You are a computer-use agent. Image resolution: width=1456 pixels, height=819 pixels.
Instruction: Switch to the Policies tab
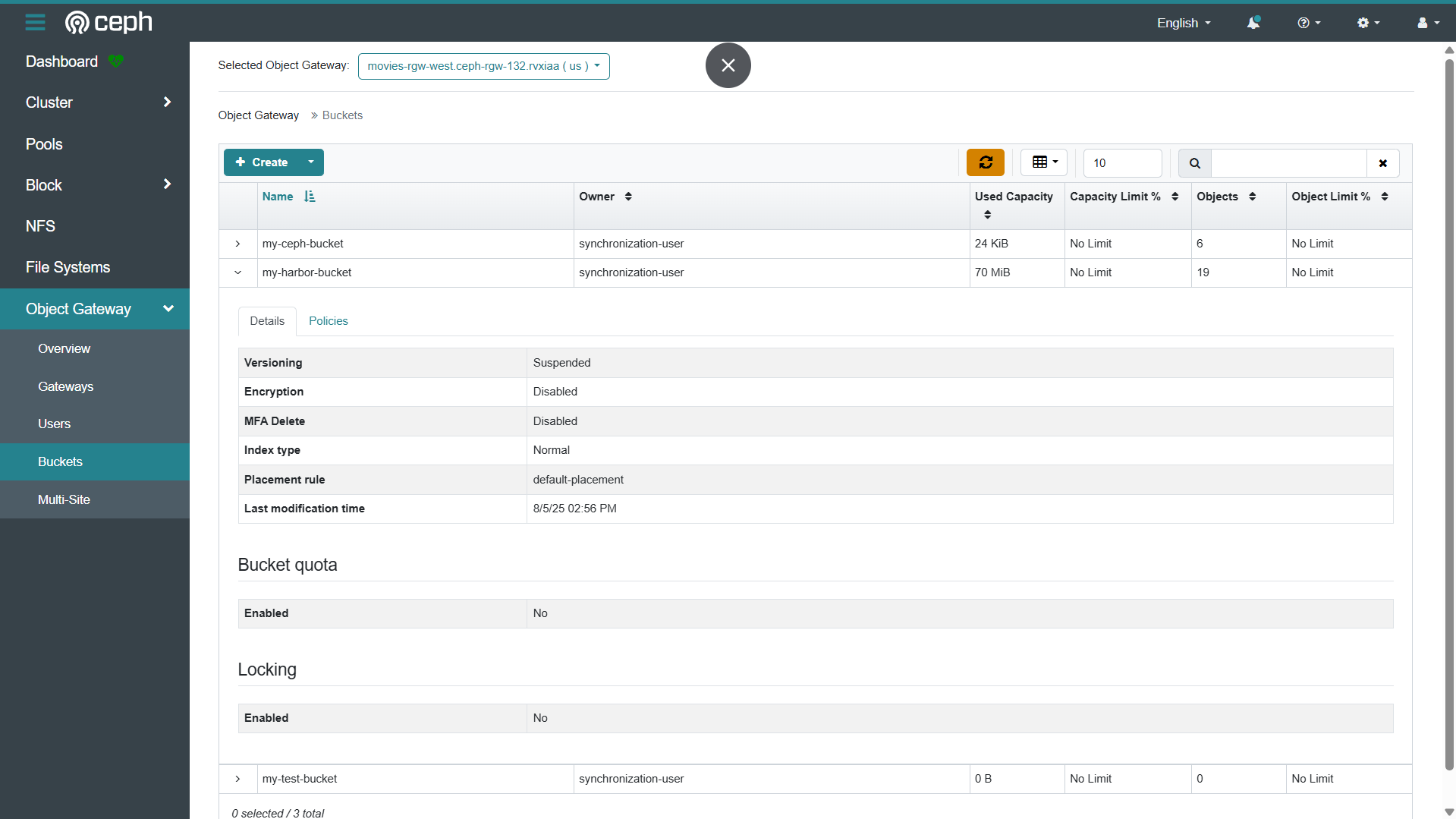pos(329,321)
